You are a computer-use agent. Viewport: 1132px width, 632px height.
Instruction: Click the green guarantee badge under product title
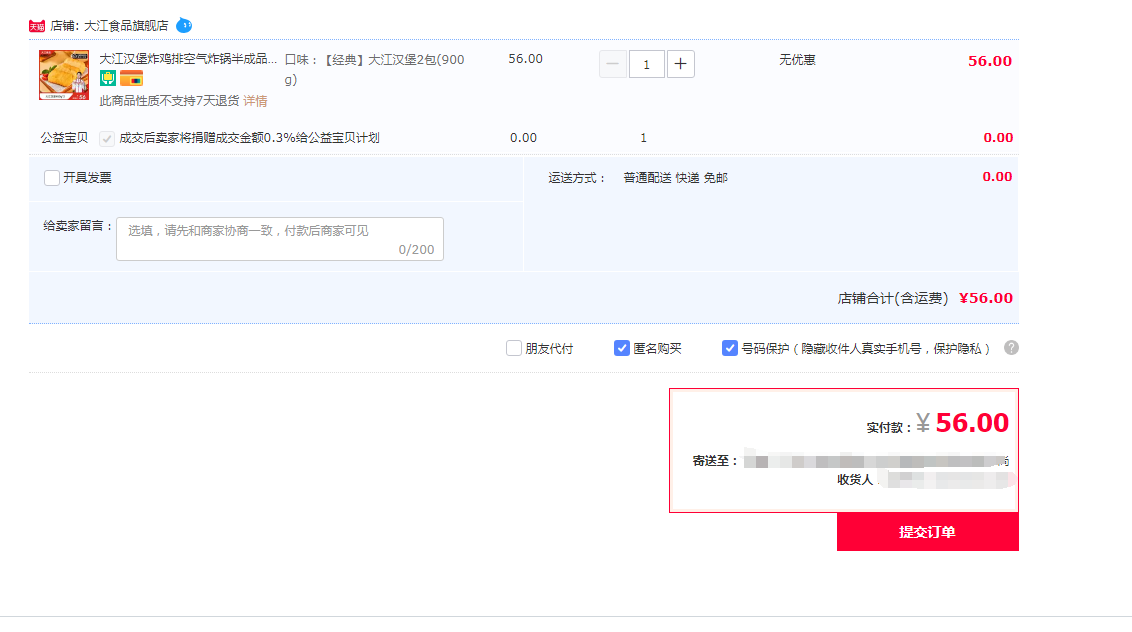tap(108, 78)
